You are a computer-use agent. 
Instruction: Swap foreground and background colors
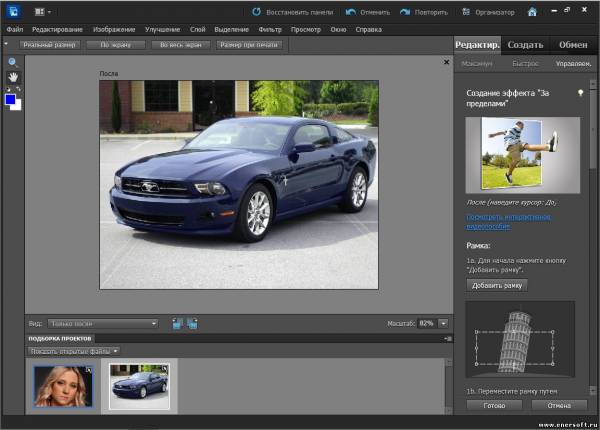[18, 89]
